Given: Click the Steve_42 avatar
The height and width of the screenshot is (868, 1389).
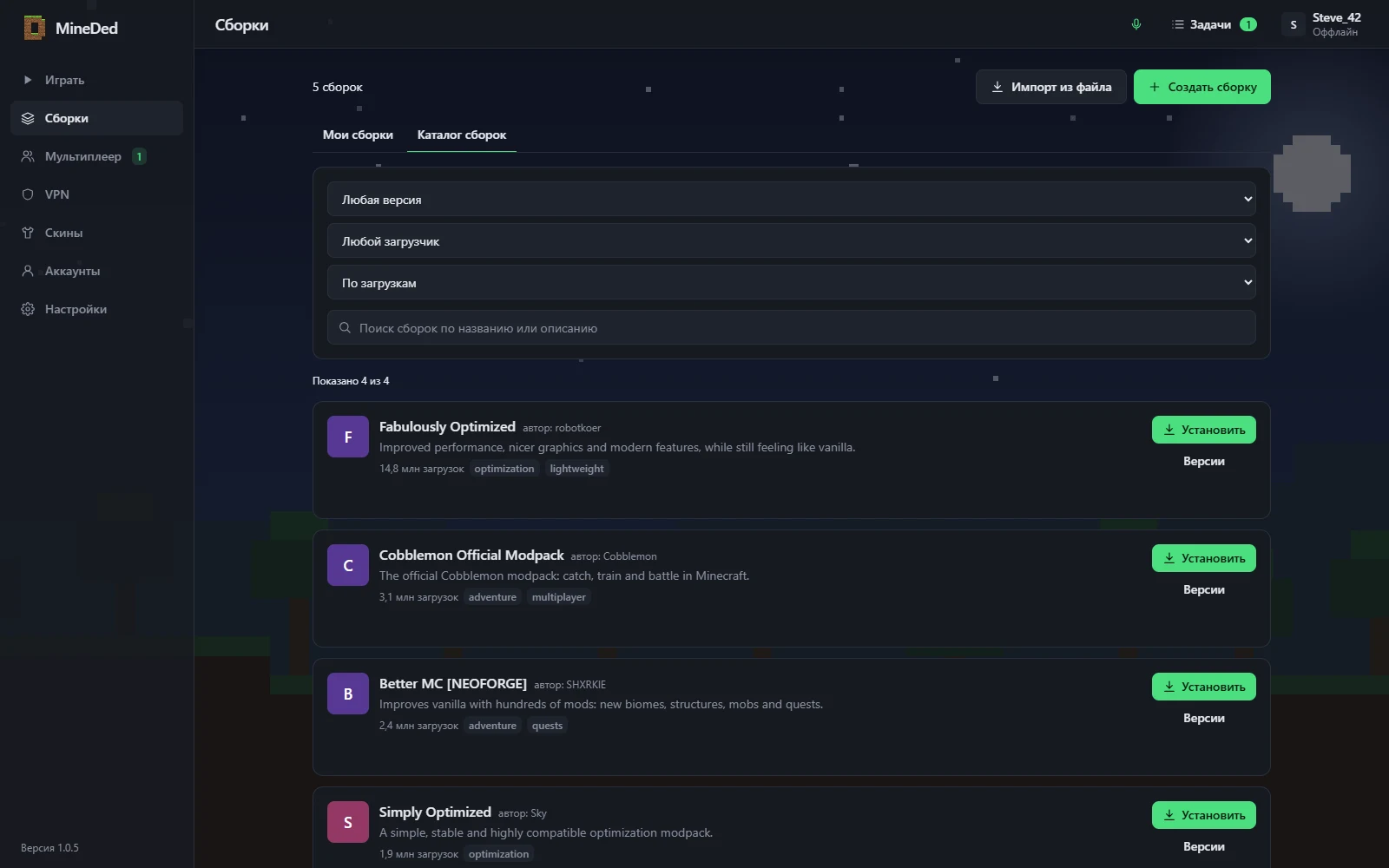Looking at the screenshot, I should point(1294,24).
